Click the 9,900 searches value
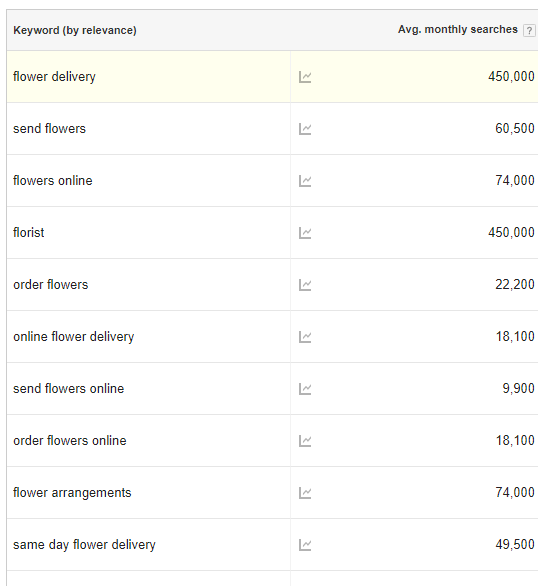The width and height of the screenshot is (538, 586). (x=518, y=388)
